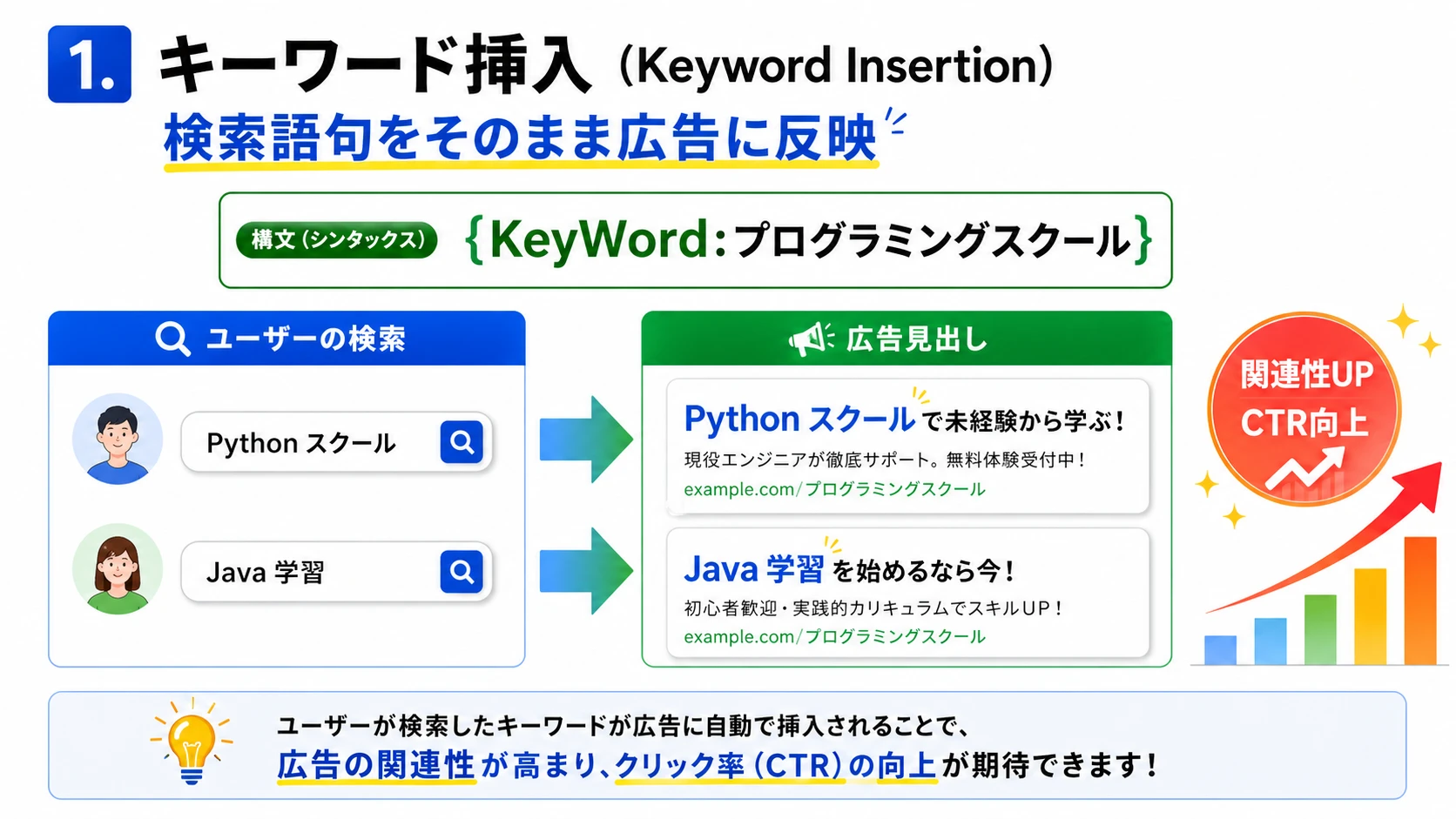Click the Python スクール search field
Viewport: 1456px width, 819px height.
[x=337, y=442]
